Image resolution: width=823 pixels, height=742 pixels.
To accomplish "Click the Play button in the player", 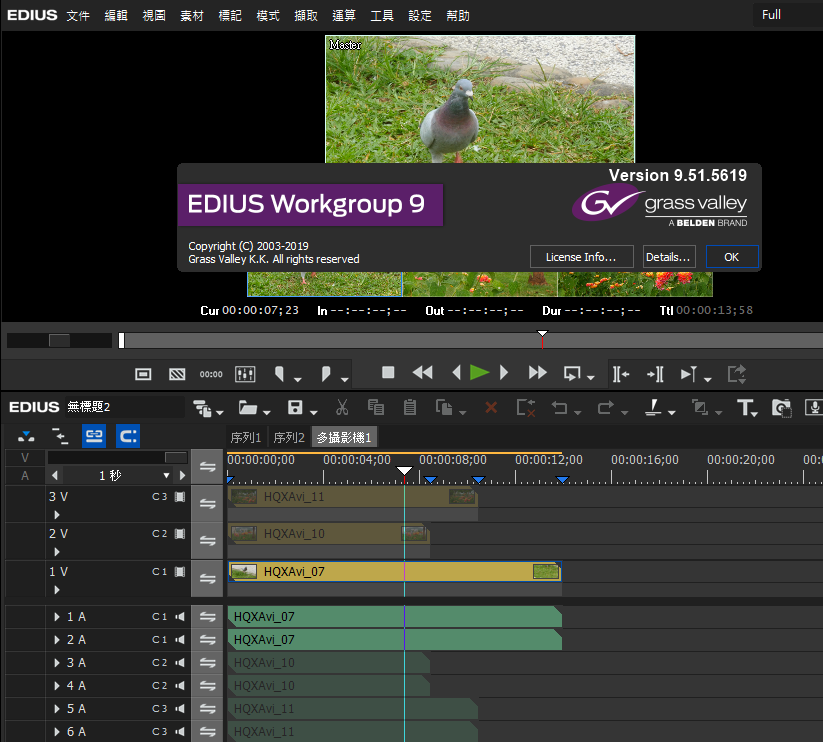I will [479, 373].
